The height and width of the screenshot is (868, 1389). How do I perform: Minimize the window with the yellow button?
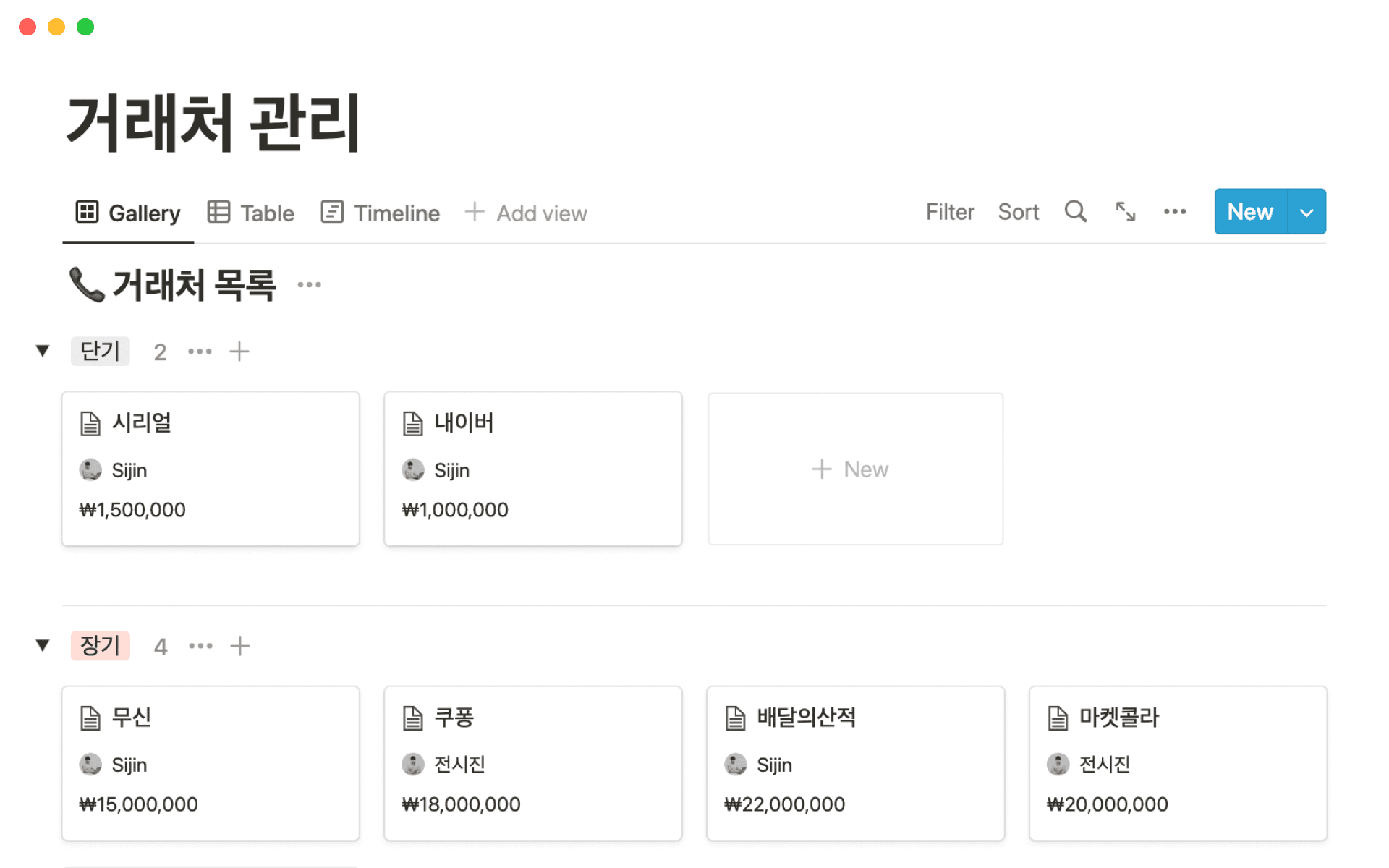56,27
